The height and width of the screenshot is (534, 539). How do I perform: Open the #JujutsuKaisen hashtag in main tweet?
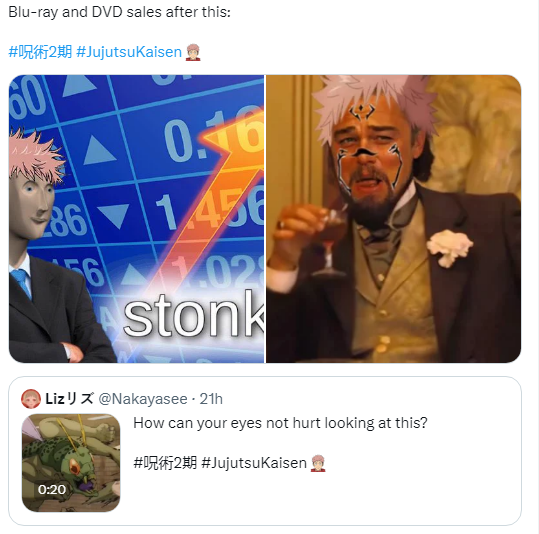[x=129, y=52]
